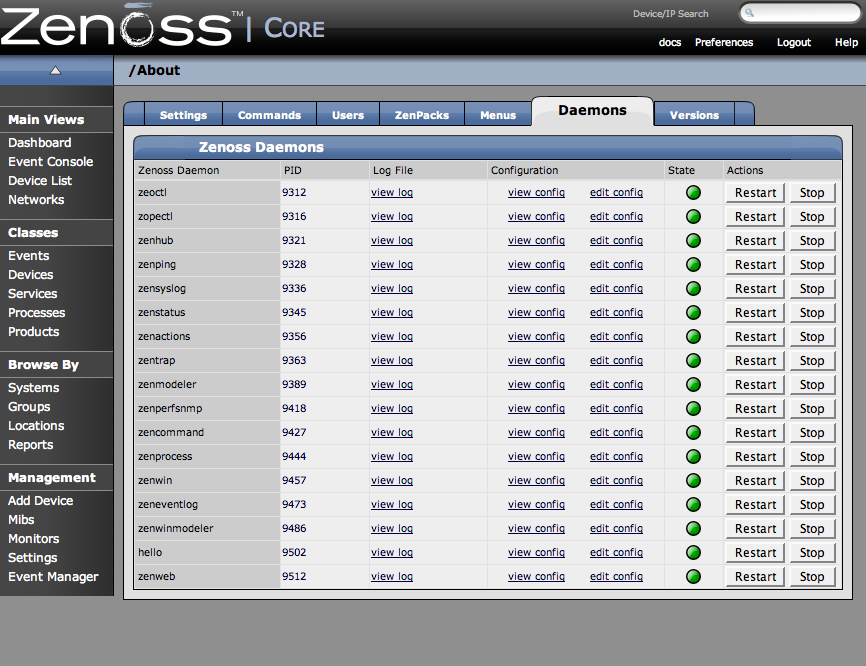Image resolution: width=866 pixels, height=666 pixels.
Task: Edit config for the hello daemon
Action: (616, 553)
